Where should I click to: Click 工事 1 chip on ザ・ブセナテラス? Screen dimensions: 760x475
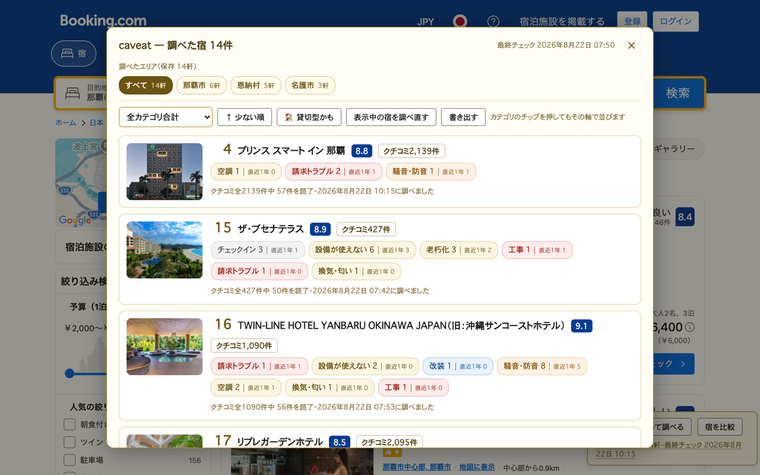pyautogui.click(x=537, y=250)
